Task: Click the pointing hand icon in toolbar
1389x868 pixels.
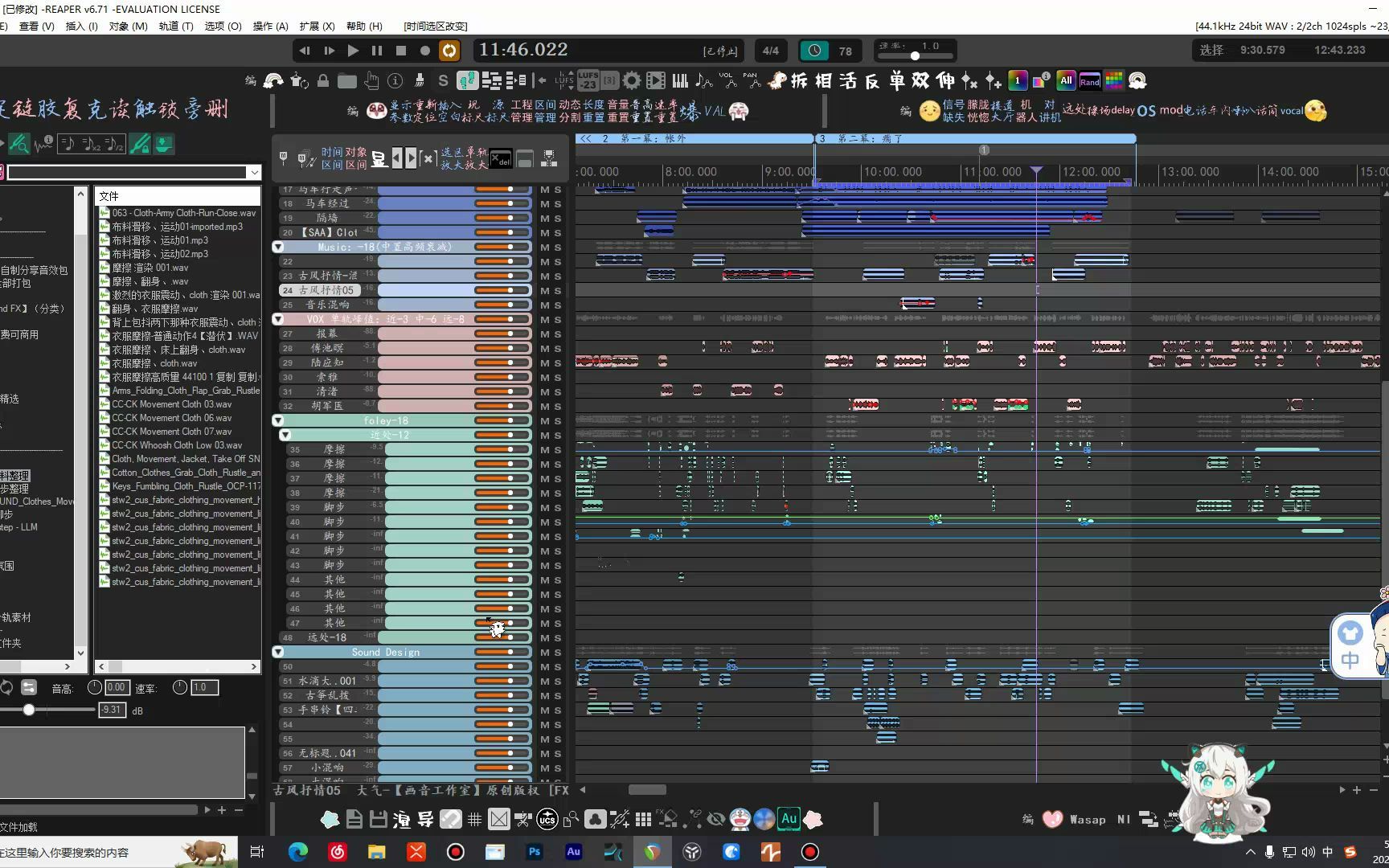Action: point(371,80)
